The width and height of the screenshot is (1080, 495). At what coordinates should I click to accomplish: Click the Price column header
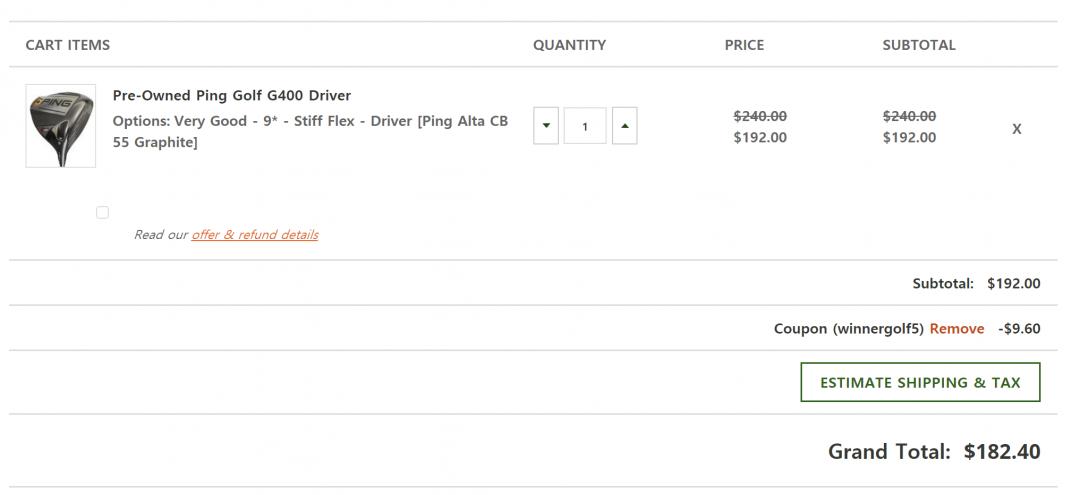click(x=744, y=45)
